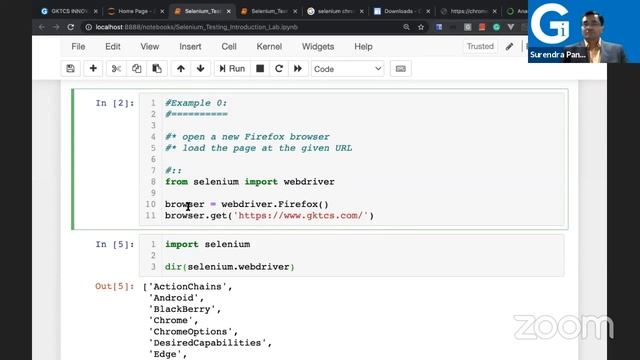
Task: Click the Surendra Pan... video thumbnail
Action: [x=584, y=31]
